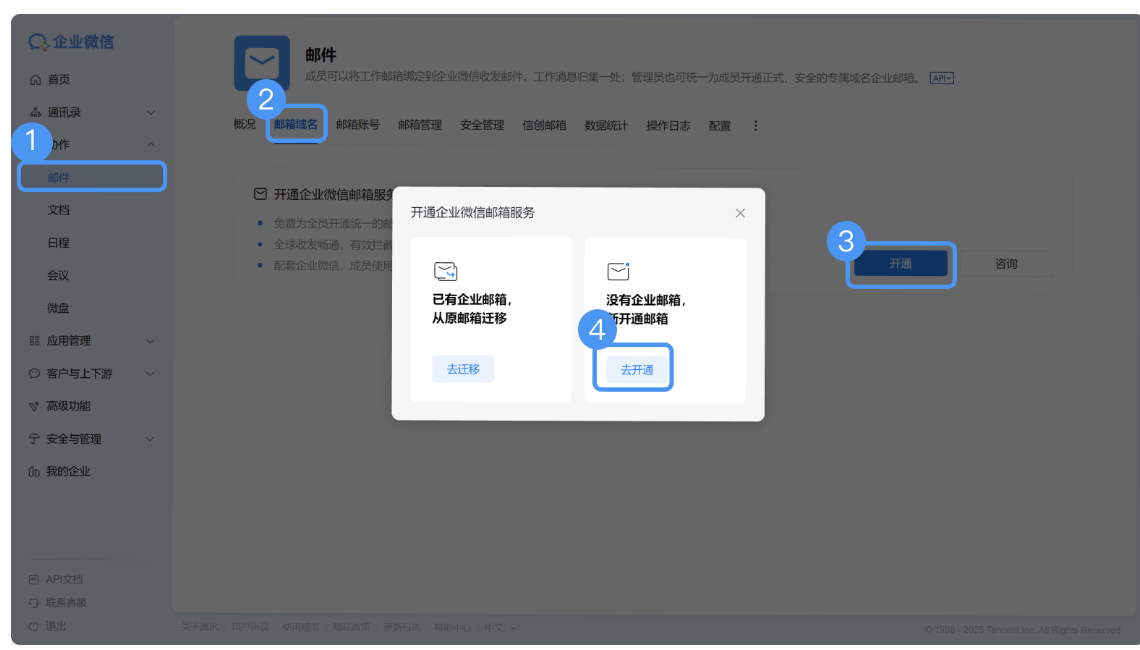Screen dimensions: 1140x650
Task: Open the API文档 link
Action: click(64, 579)
